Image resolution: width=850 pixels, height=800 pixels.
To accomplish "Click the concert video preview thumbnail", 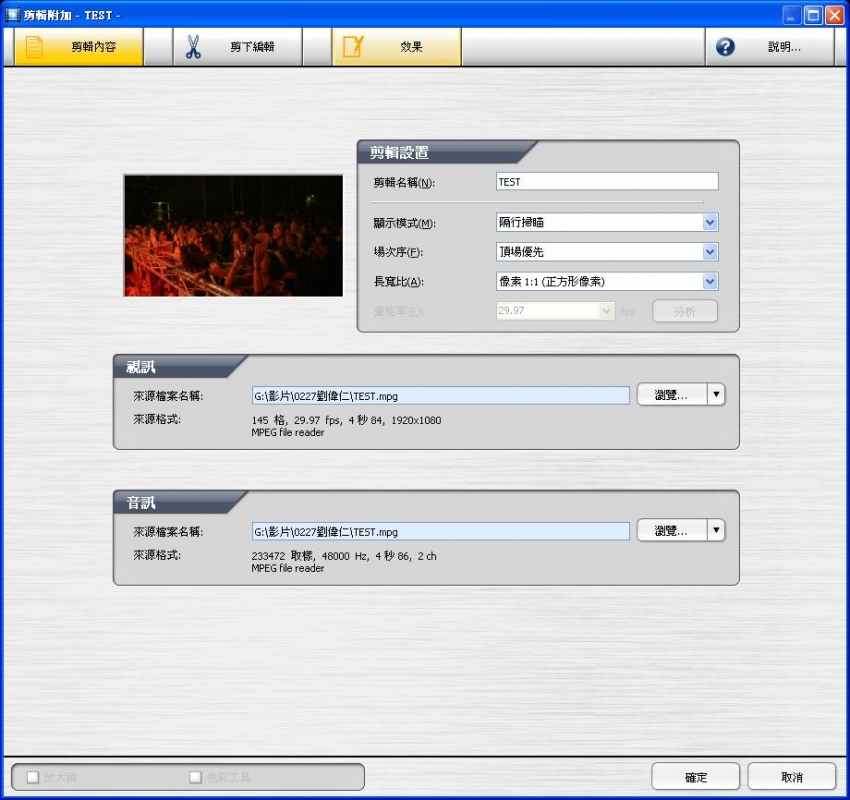I will coord(233,235).
